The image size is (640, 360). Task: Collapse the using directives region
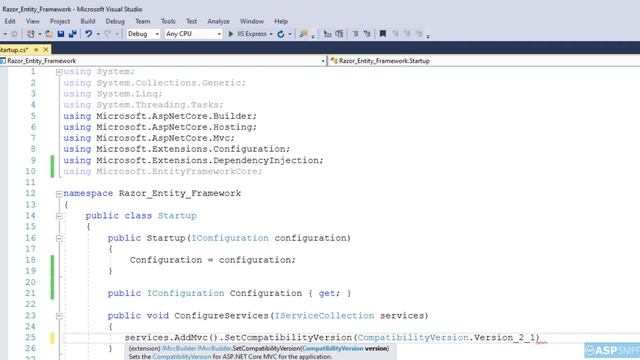point(59,72)
